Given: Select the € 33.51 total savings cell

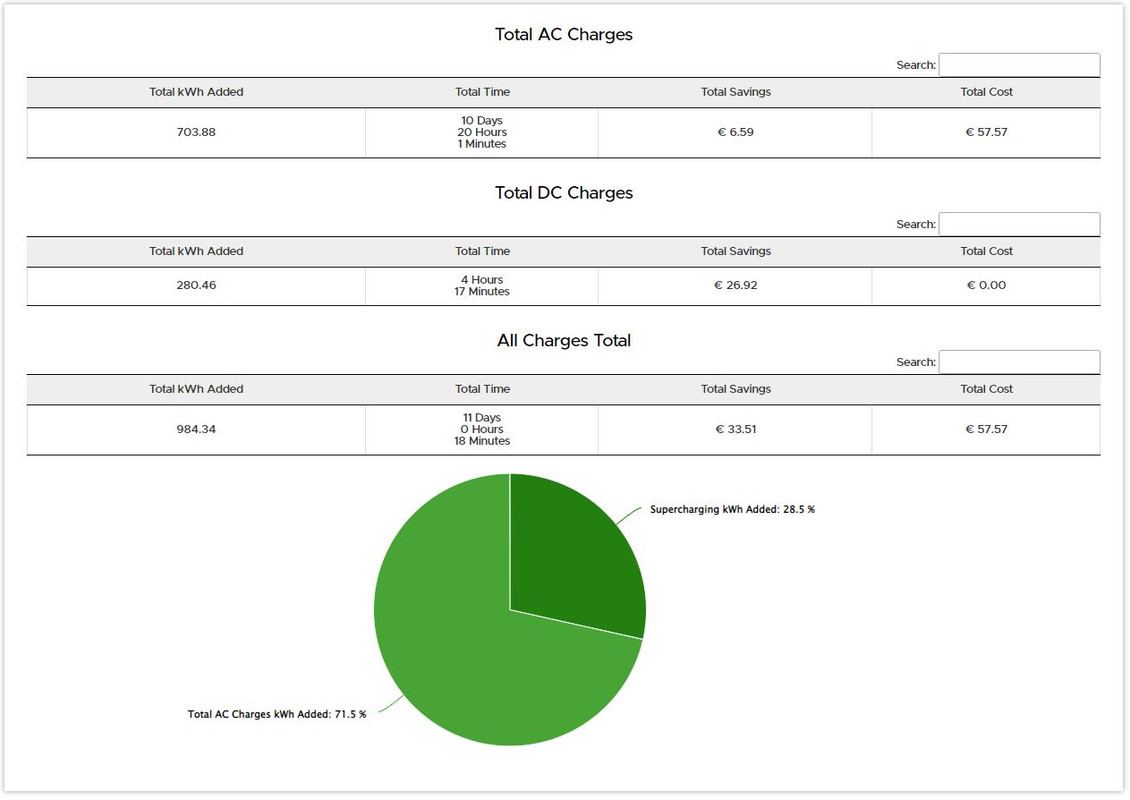Looking at the screenshot, I should [x=735, y=430].
